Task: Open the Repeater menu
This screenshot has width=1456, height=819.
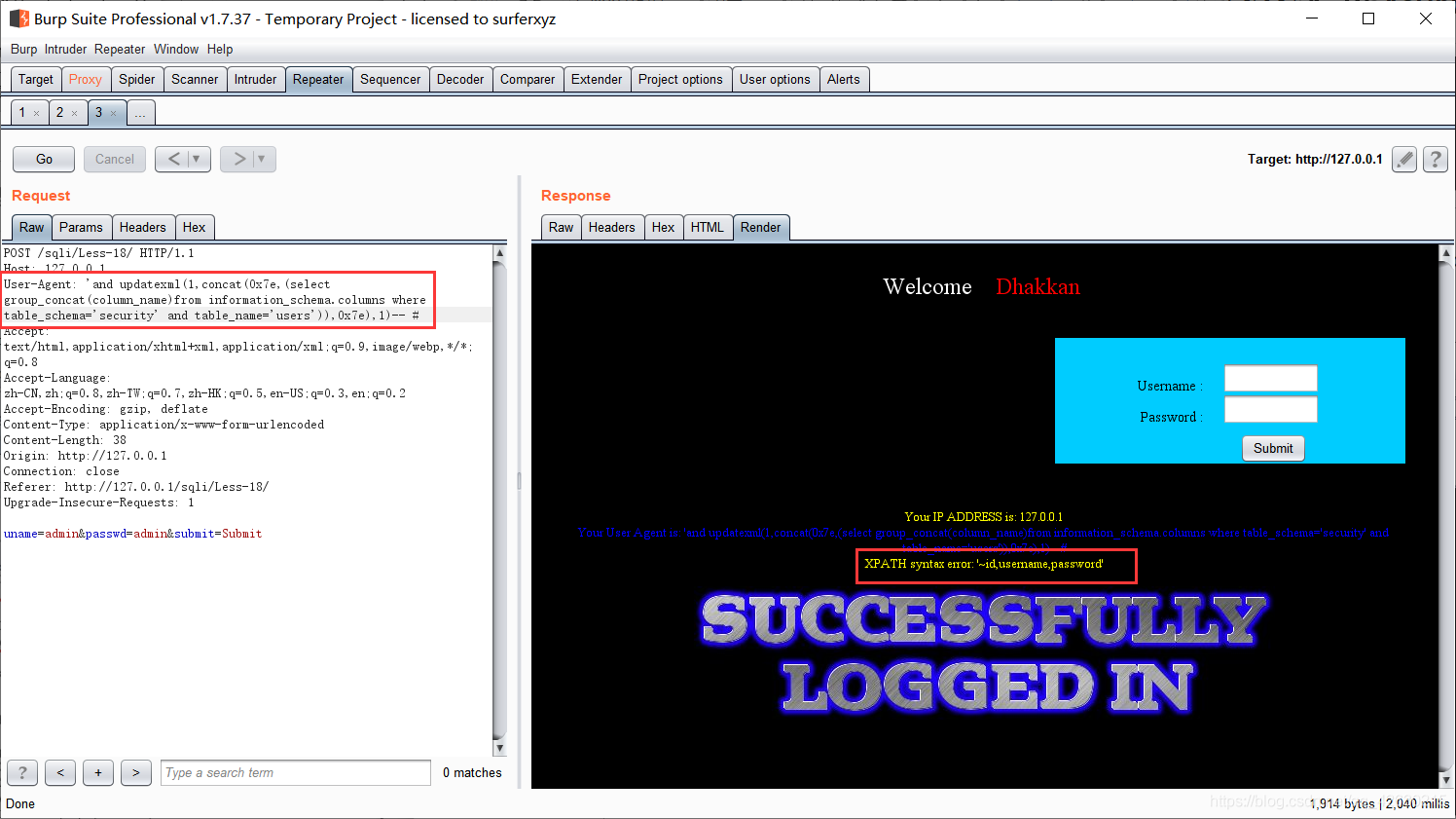Action: point(120,49)
